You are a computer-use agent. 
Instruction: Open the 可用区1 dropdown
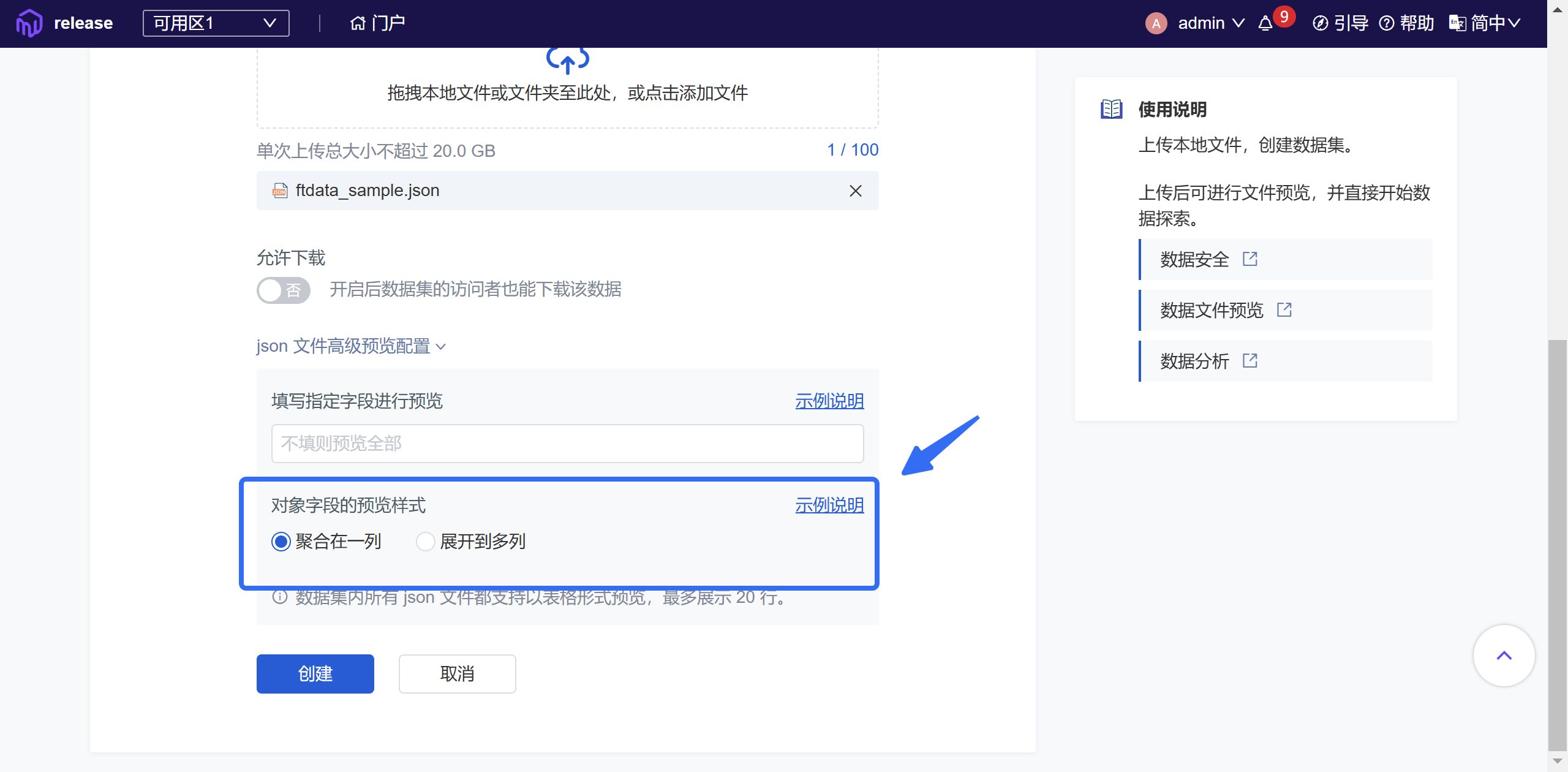[216, 23]
